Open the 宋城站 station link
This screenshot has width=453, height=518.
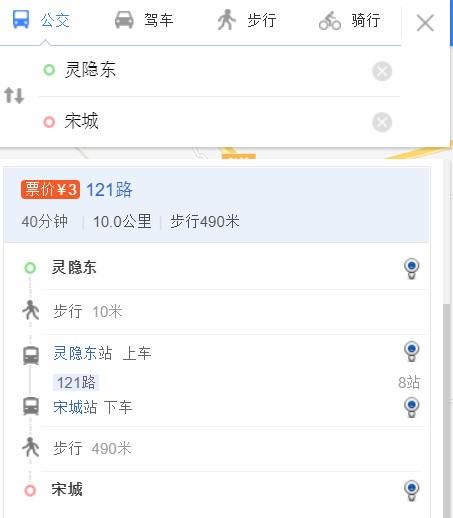(75, 407)
